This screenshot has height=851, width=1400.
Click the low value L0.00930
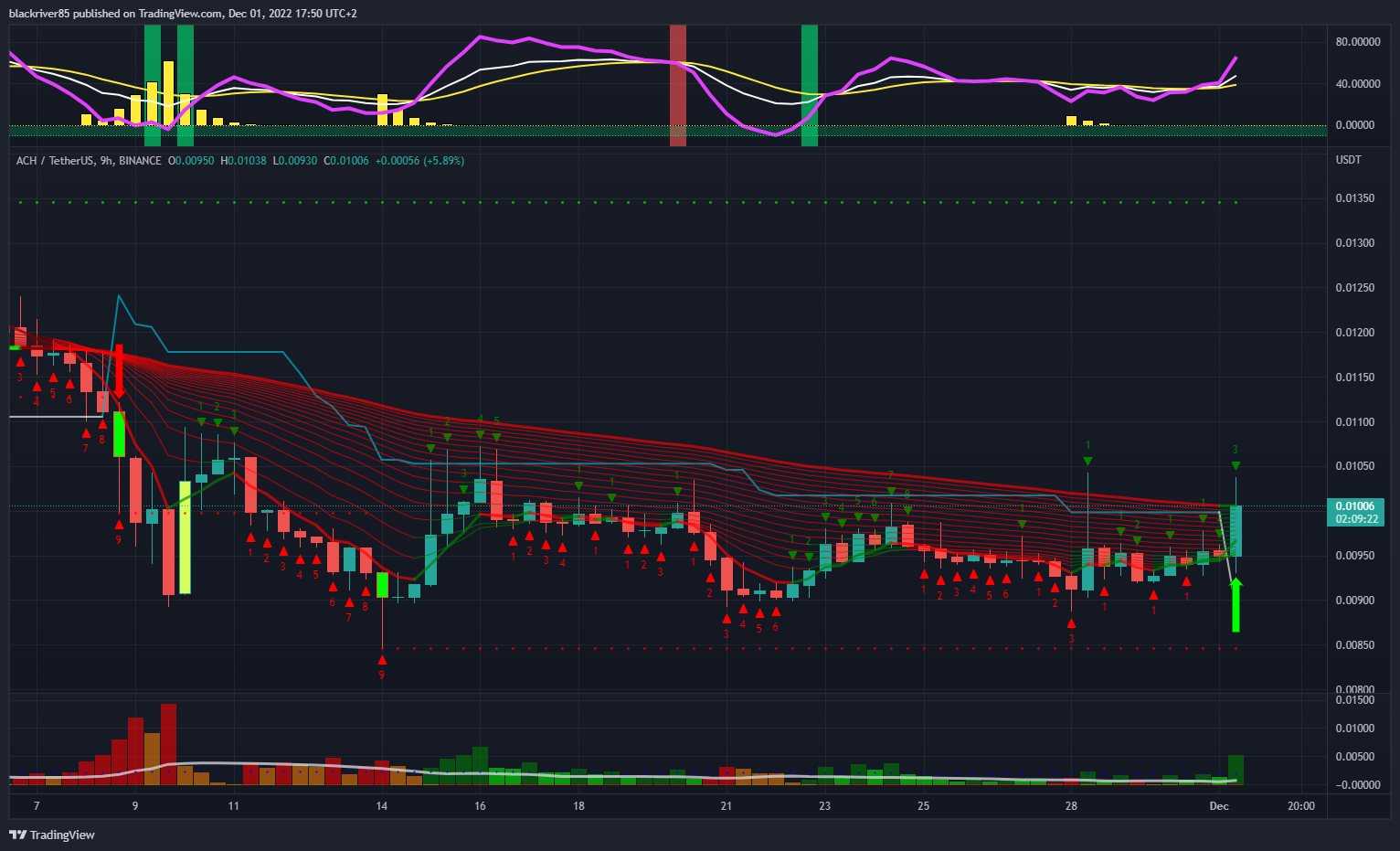[x=294, y=161]
